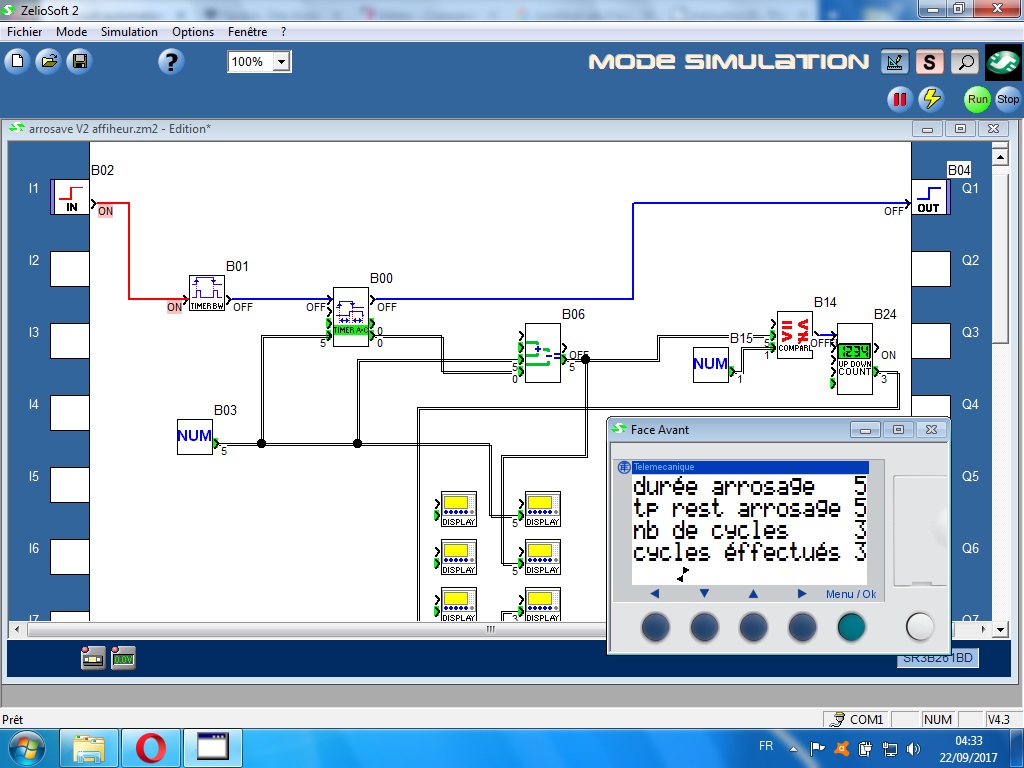Click the magnifier monitoring mode icon
Screen dimensions: 1024x768
(965, 62)
